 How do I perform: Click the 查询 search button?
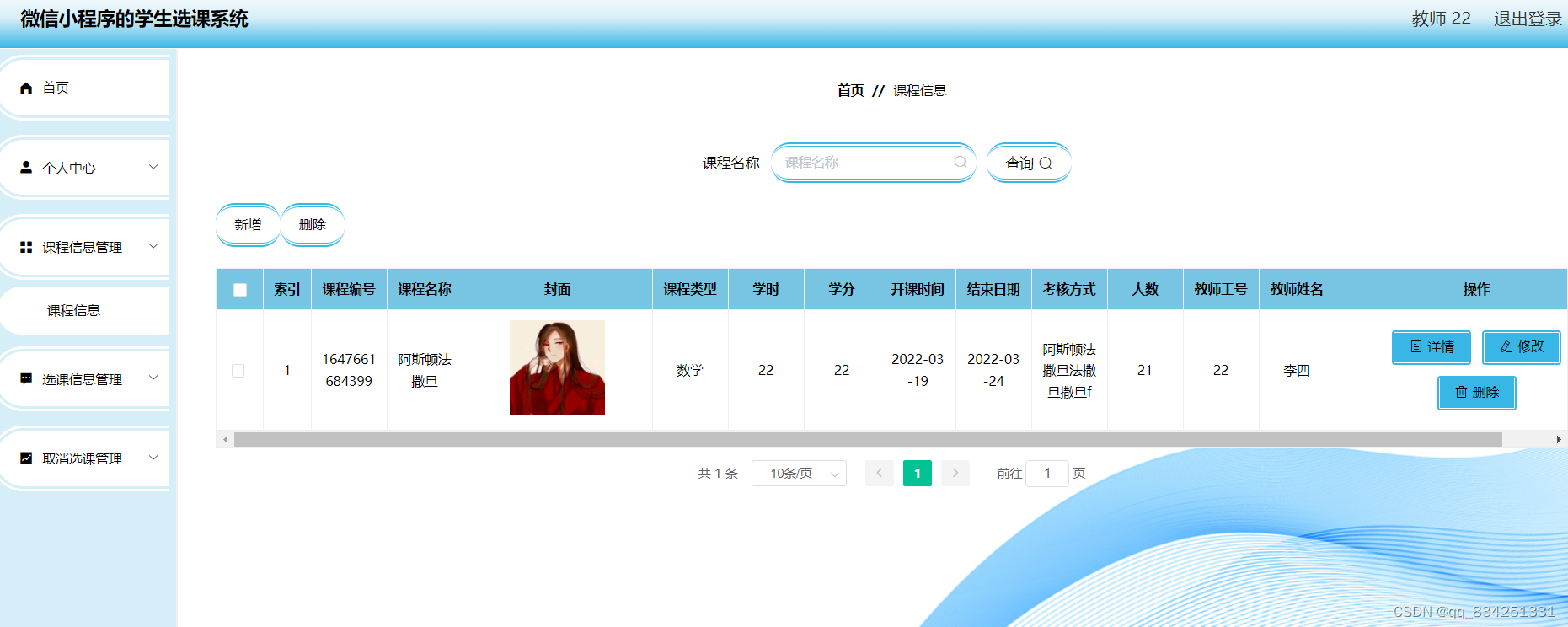(1029, 163)
